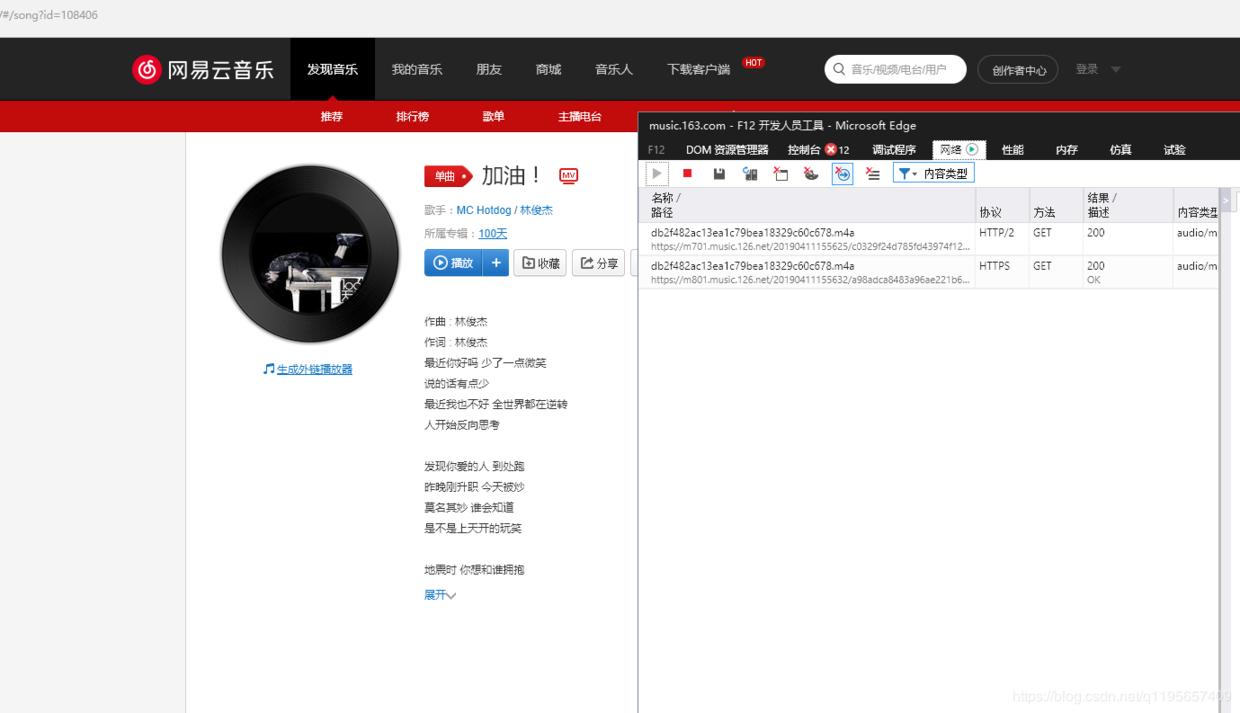Toggle the network recording state indicator on 网络 tab

tap(971, 149)
